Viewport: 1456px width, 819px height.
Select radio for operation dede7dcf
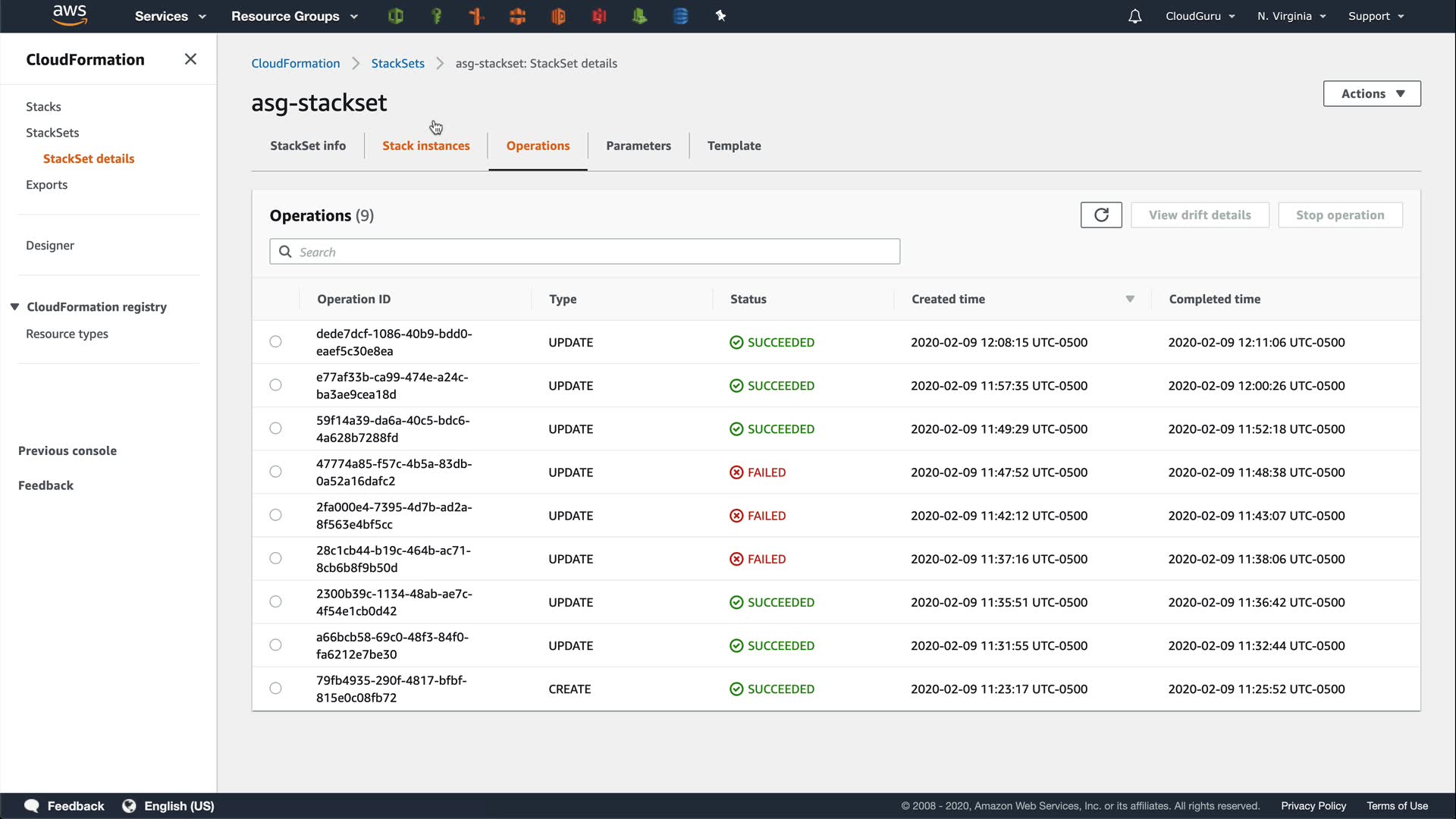pyautogui.click(x=275, y=342)
